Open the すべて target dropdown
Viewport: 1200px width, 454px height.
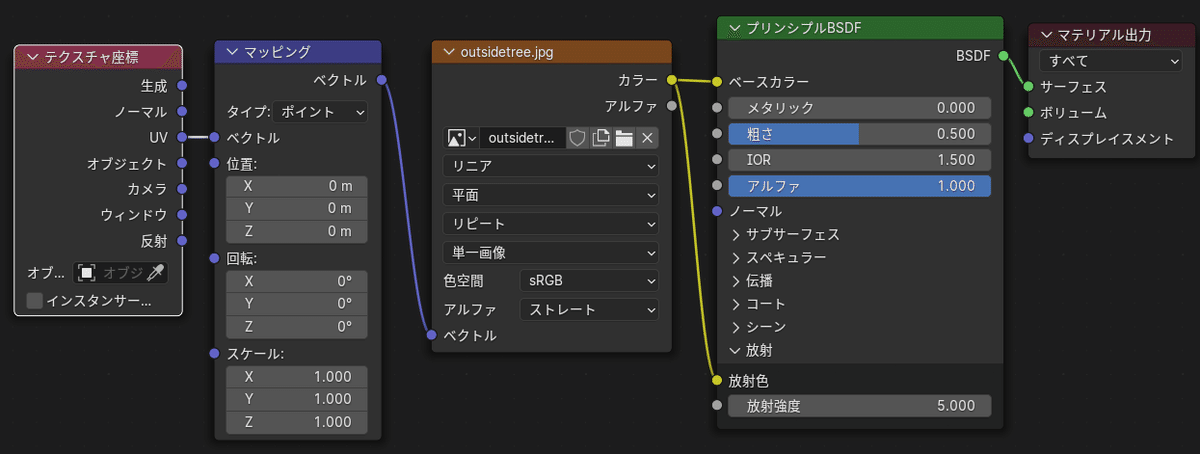click(1111, 61)
